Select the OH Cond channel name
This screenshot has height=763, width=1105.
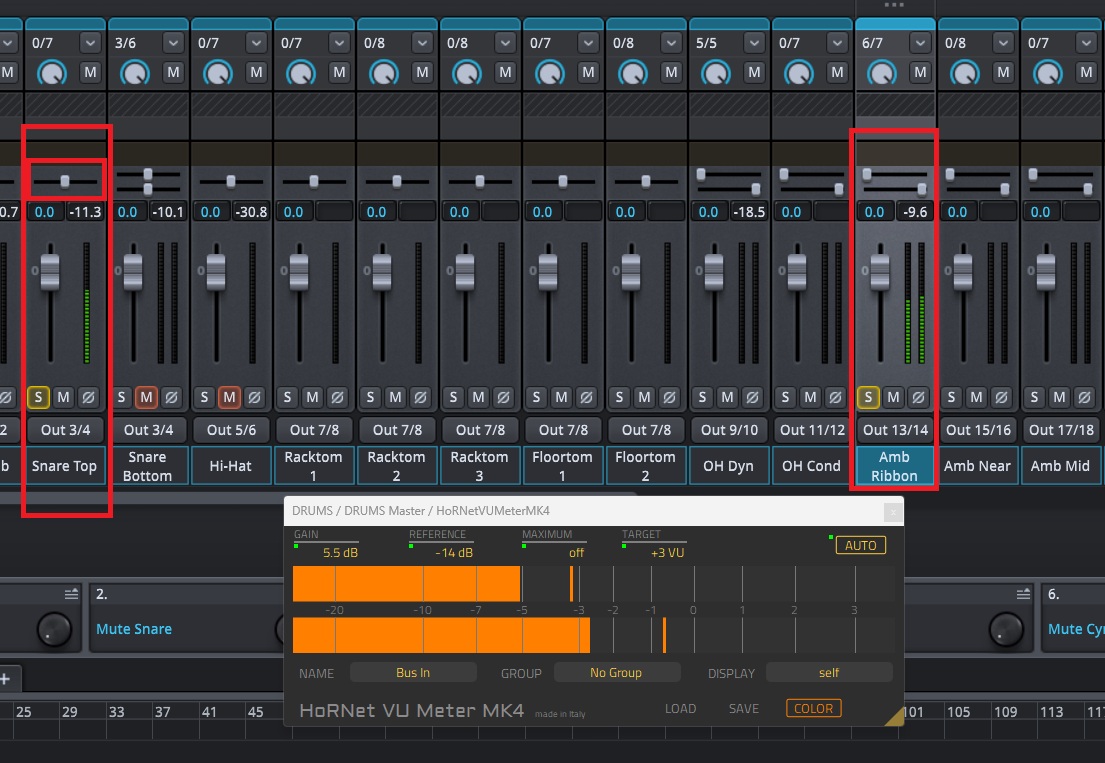pos(812,466)
